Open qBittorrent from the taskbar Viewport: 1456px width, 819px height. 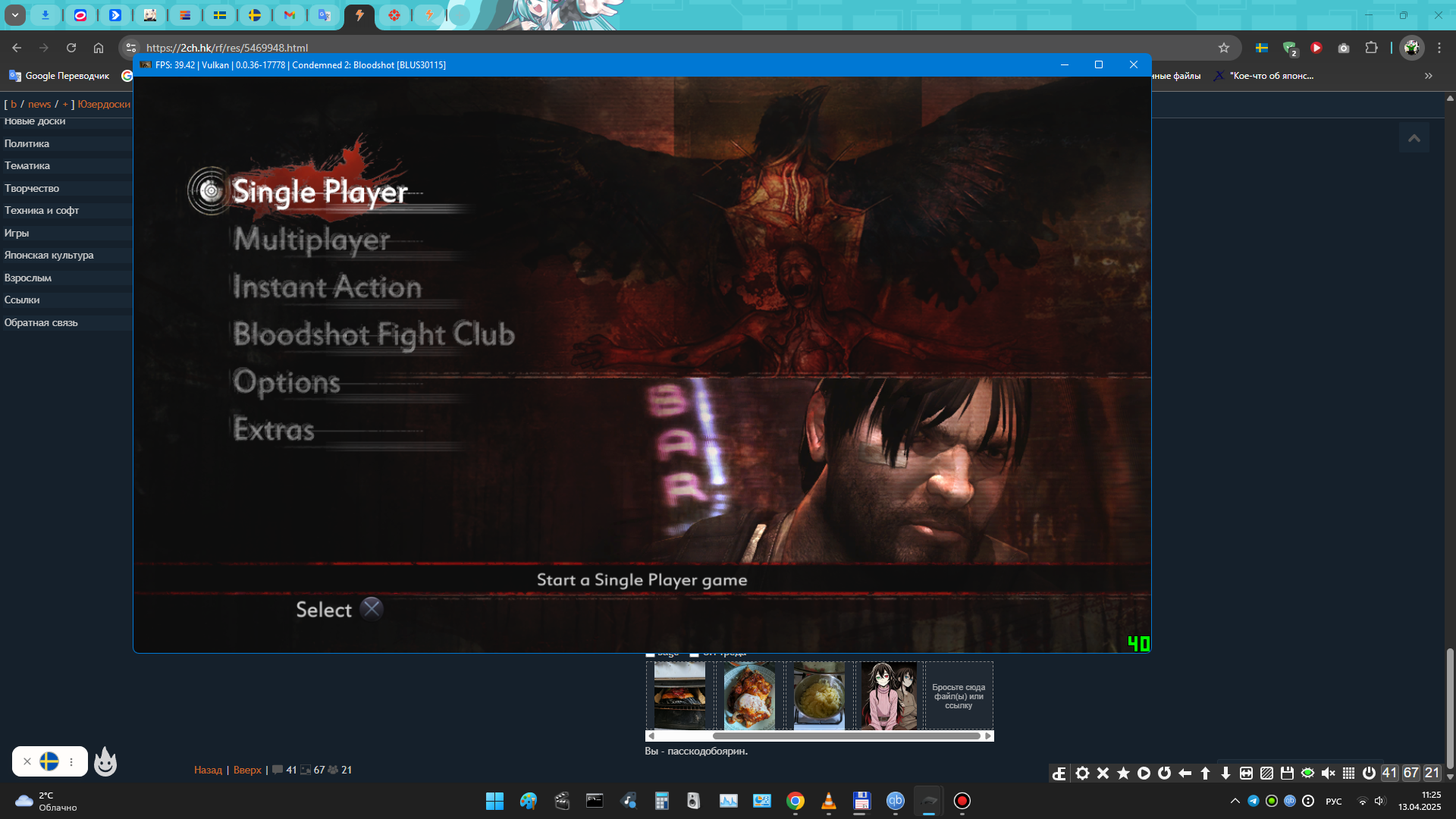coord(896,801)
